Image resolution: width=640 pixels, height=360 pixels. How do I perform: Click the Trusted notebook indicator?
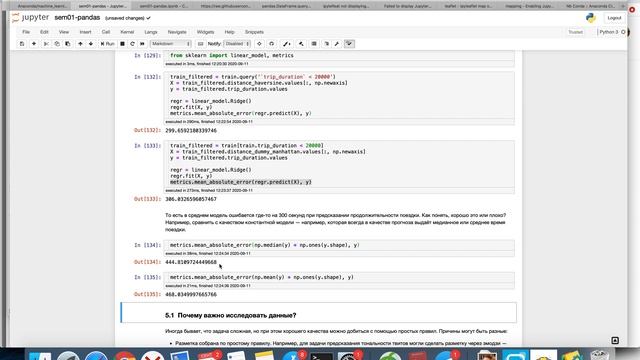point(576,32)
